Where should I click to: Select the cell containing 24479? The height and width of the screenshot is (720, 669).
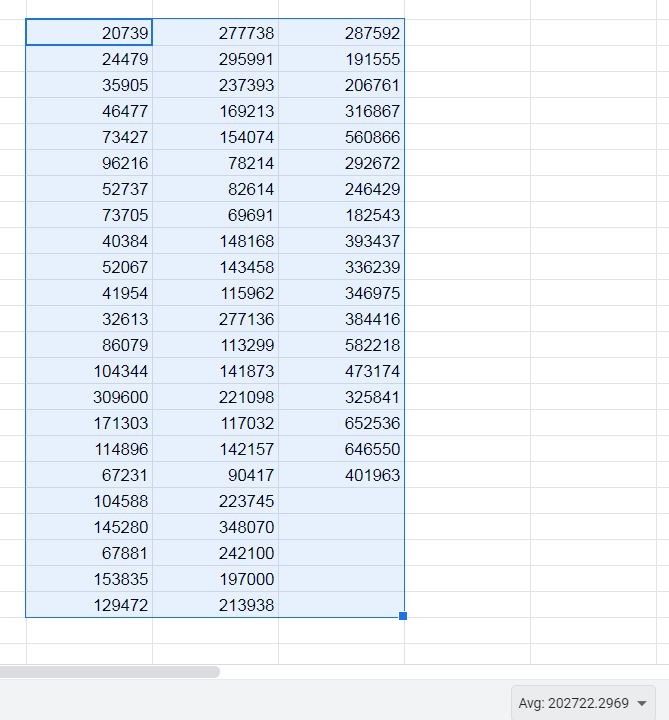click(x=89, y=59)
